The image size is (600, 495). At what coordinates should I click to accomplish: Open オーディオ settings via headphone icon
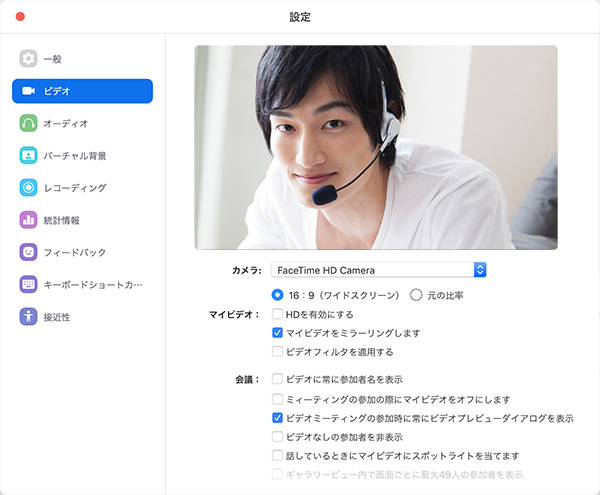(x=29, y=123)
